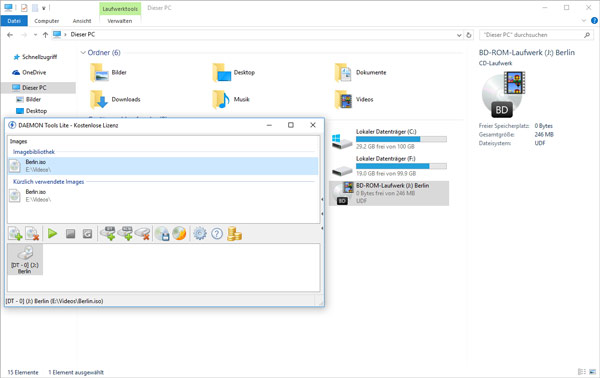Open Schnellzugriff in navigation pane
The image size is (600, 378).
35,57
